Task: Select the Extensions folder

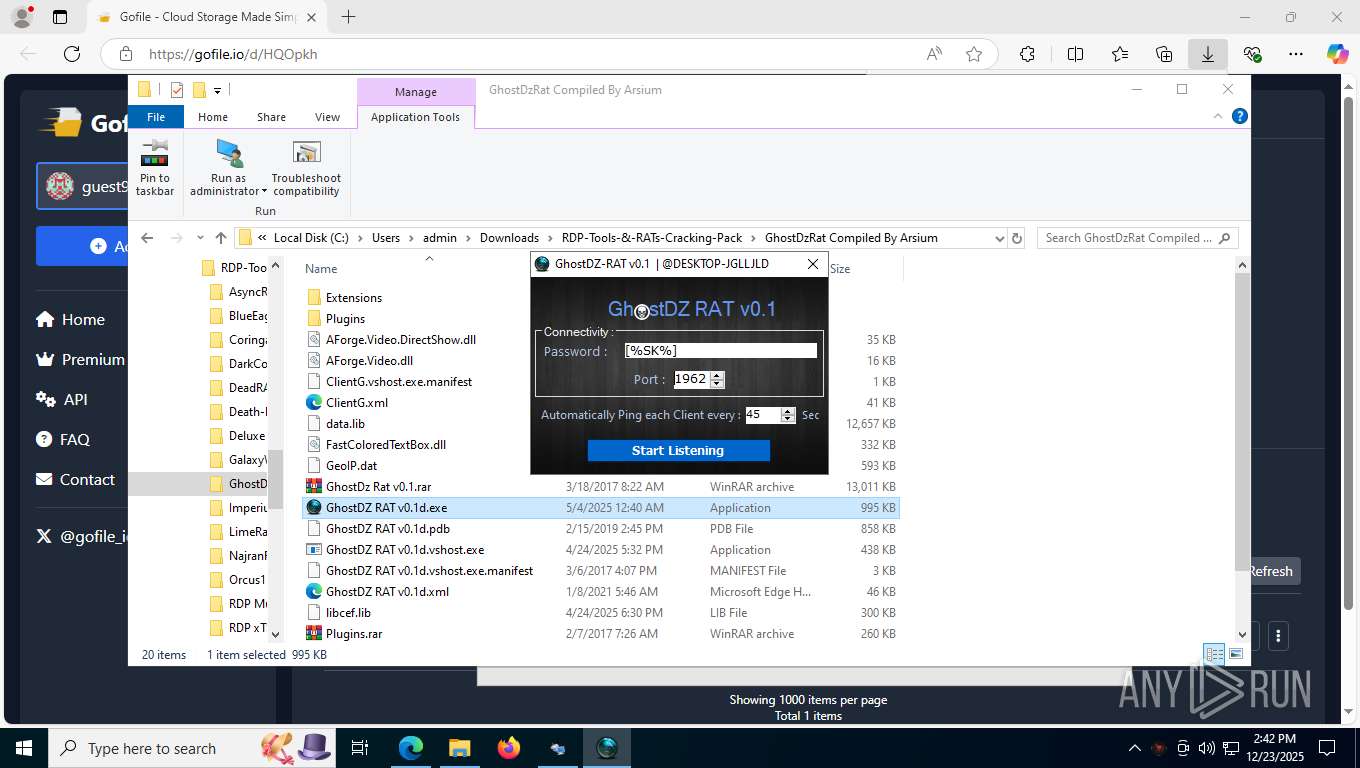Action: click(354, 297)
